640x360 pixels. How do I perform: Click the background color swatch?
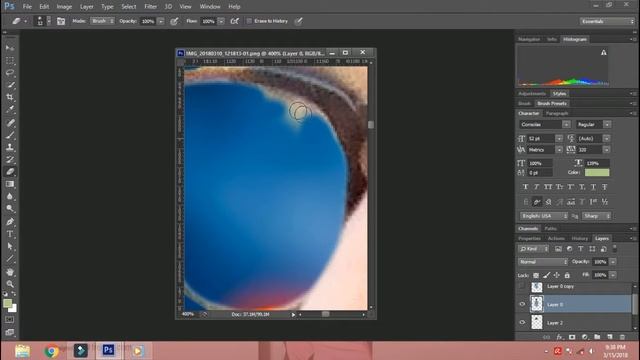click(x=13, y=309)
